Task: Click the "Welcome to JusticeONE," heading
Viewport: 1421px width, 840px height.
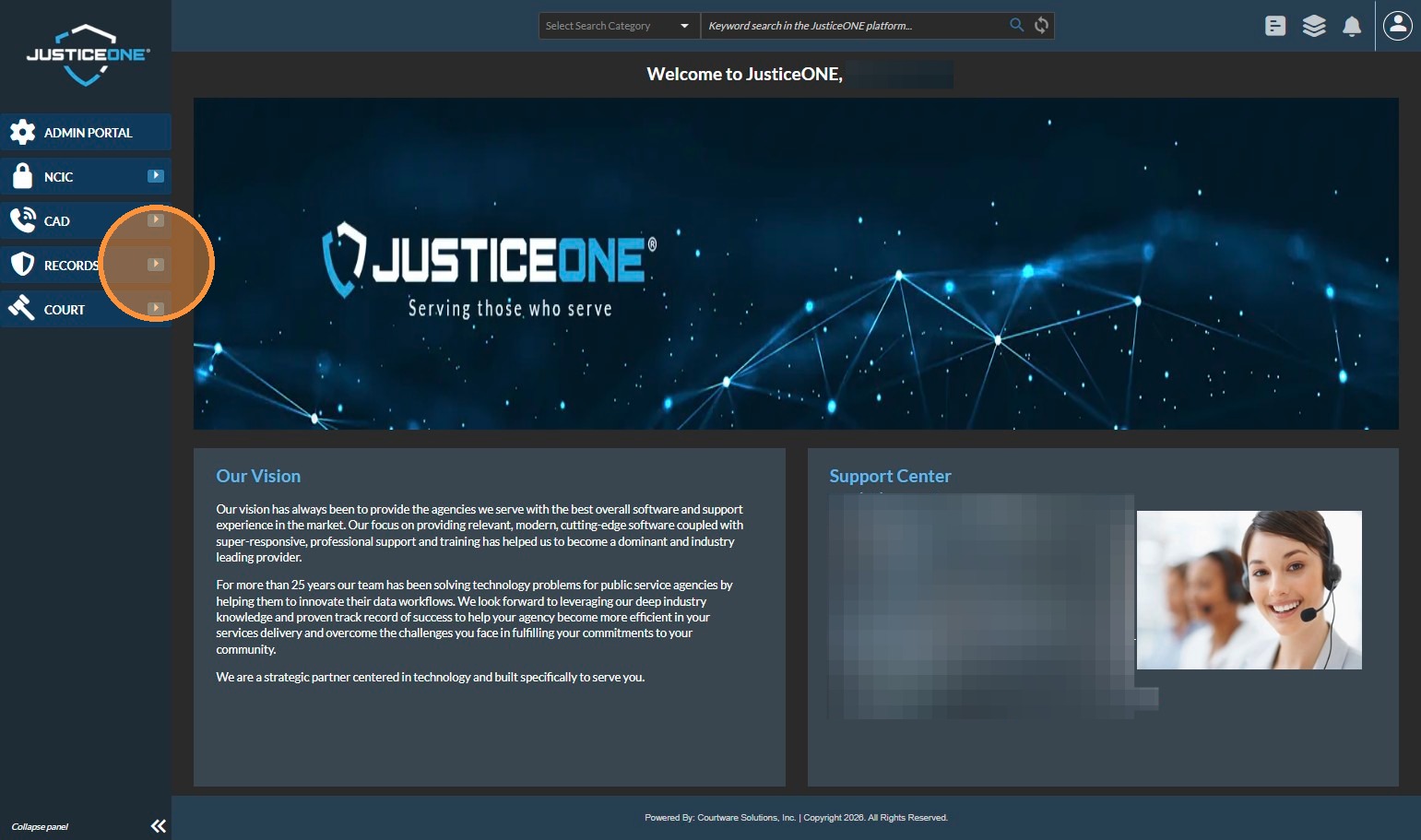Action: (x=745, y=75)
